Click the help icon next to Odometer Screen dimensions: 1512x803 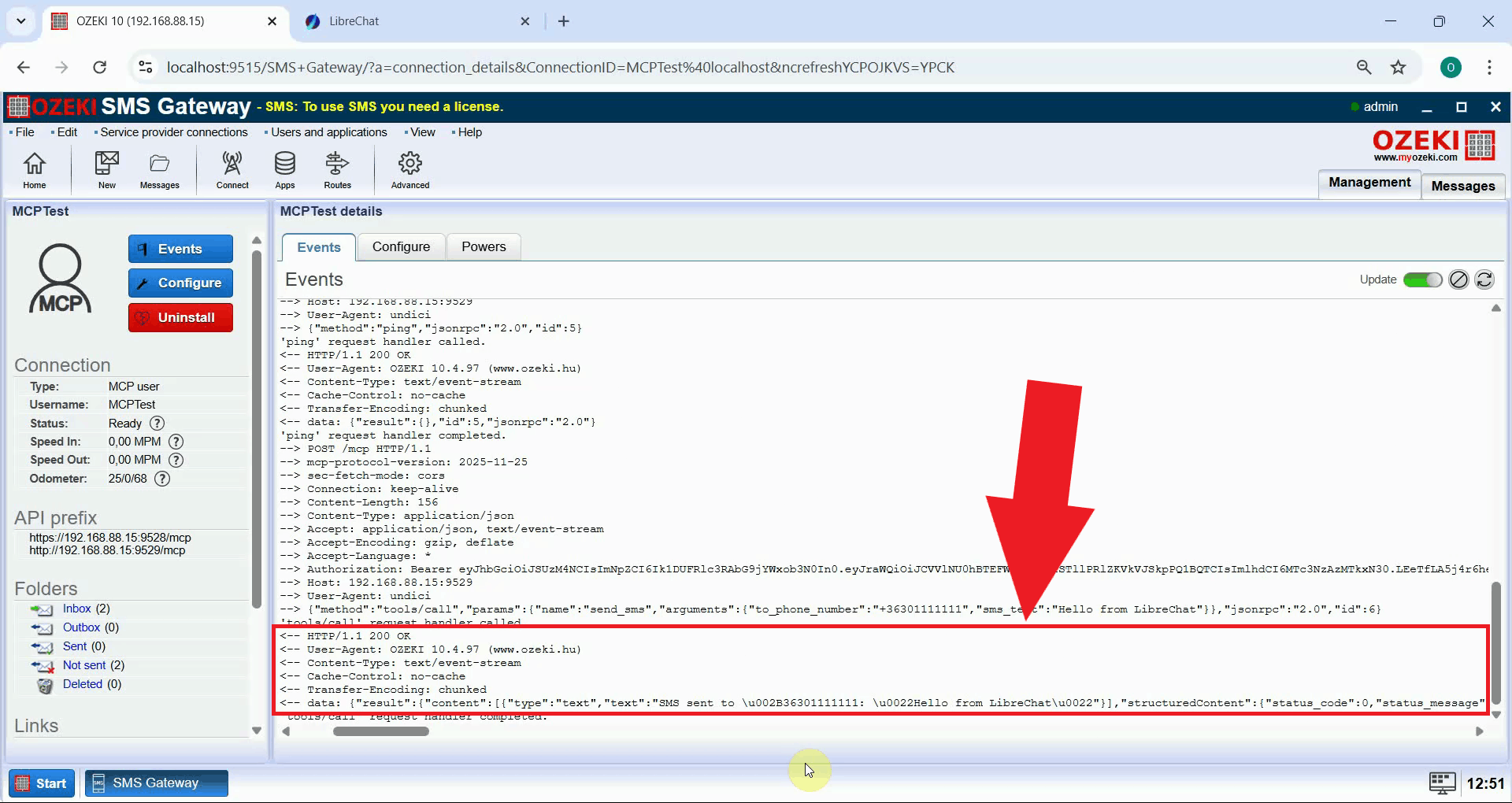click(x=162, y=479)
